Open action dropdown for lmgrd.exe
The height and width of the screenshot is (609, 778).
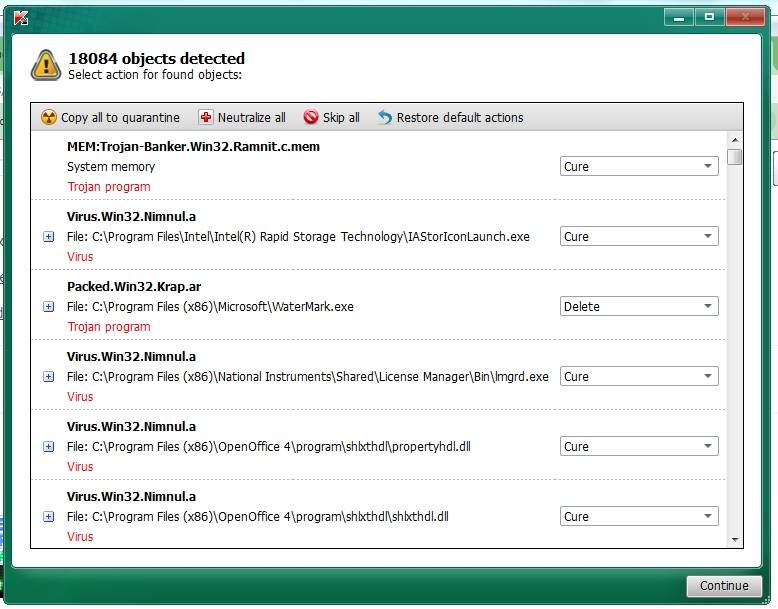[x=639, y=376]
